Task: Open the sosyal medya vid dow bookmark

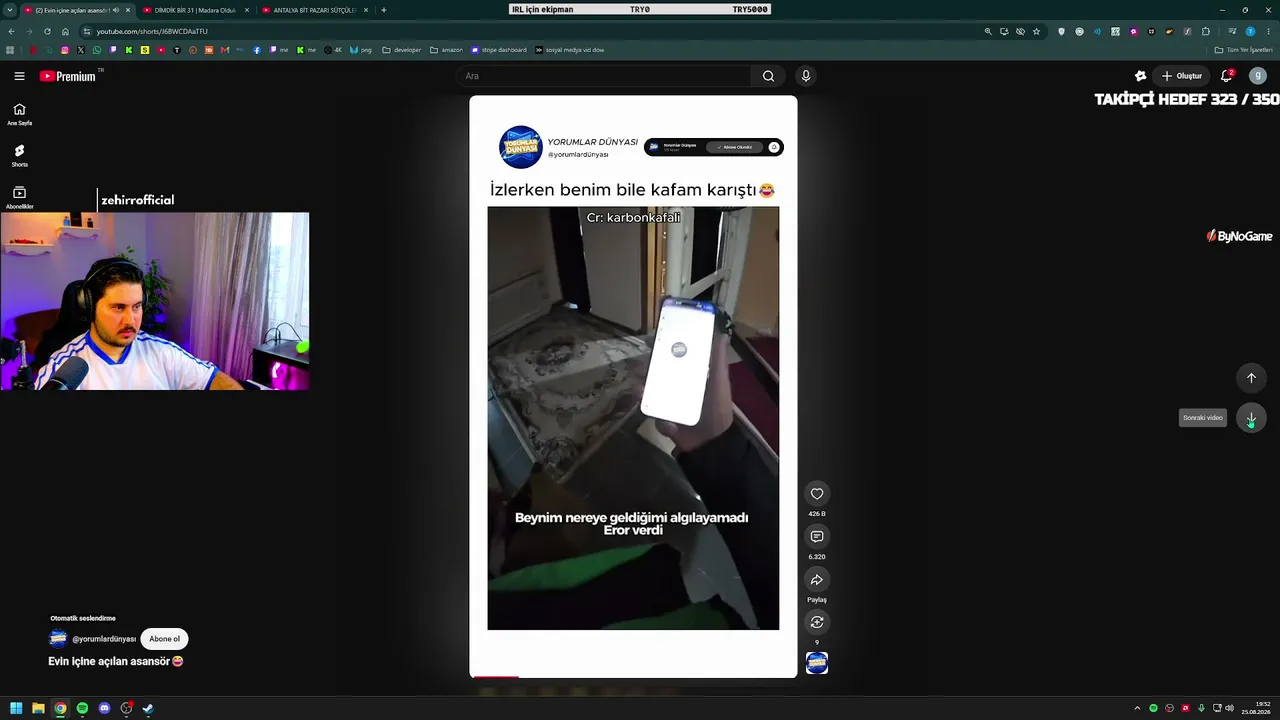Action: pyautogui.click(x=570, y=50)
